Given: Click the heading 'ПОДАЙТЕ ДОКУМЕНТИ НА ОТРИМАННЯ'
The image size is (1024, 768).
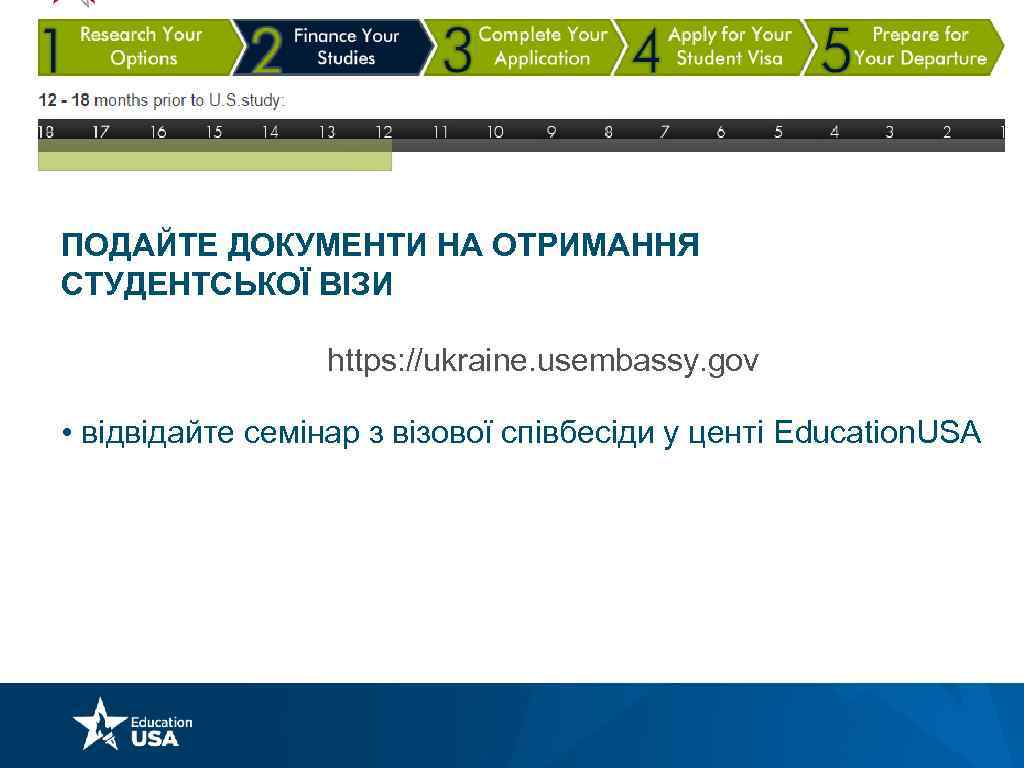Looking at the screenshot, I should coord(380,245).
